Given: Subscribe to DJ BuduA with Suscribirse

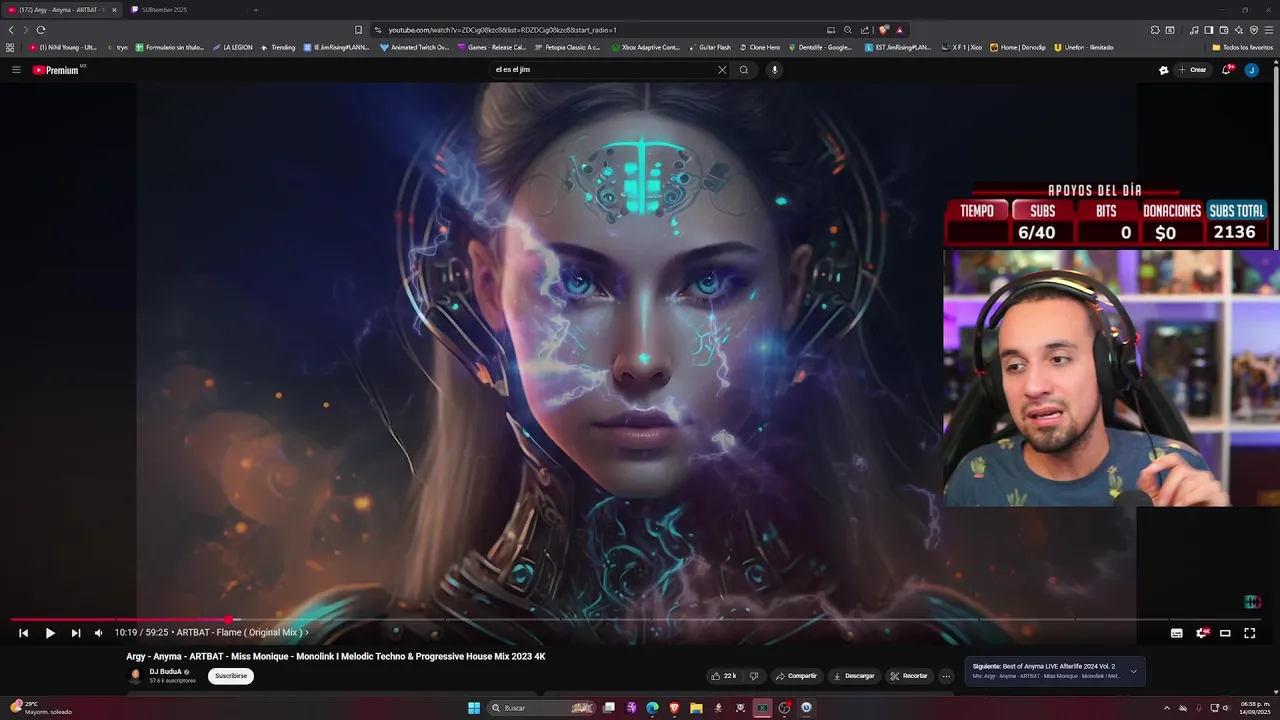Looking at the screenshot, I should (231, 676).
